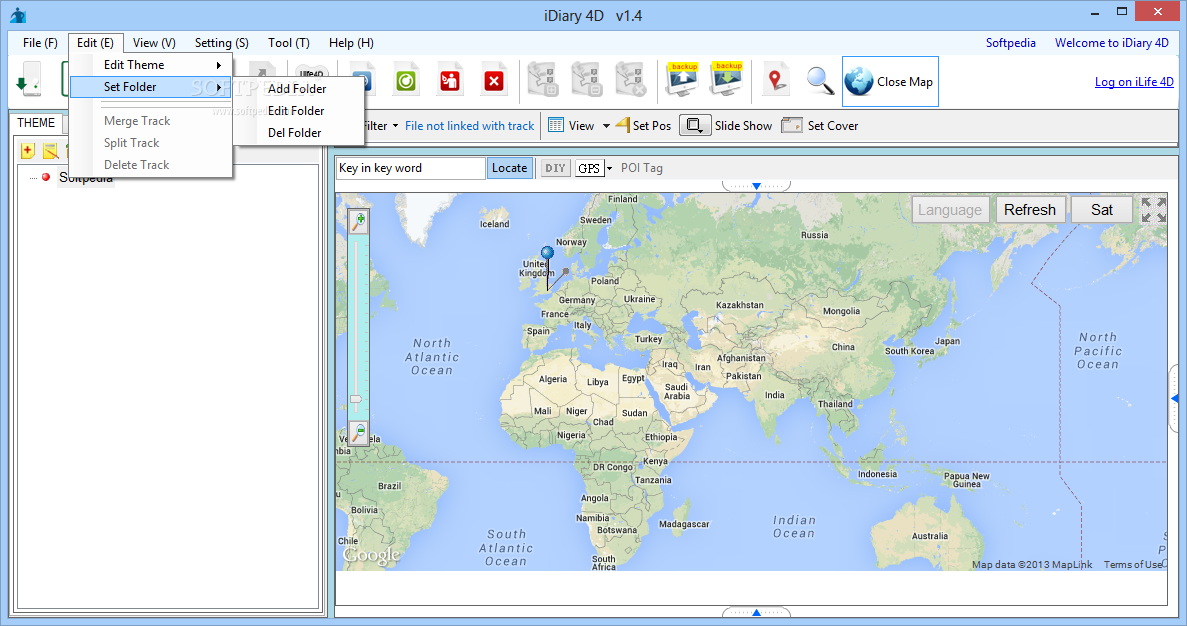Click the red map pin document icon
Screen dimensions: 1187x626
tap(775, 80)
